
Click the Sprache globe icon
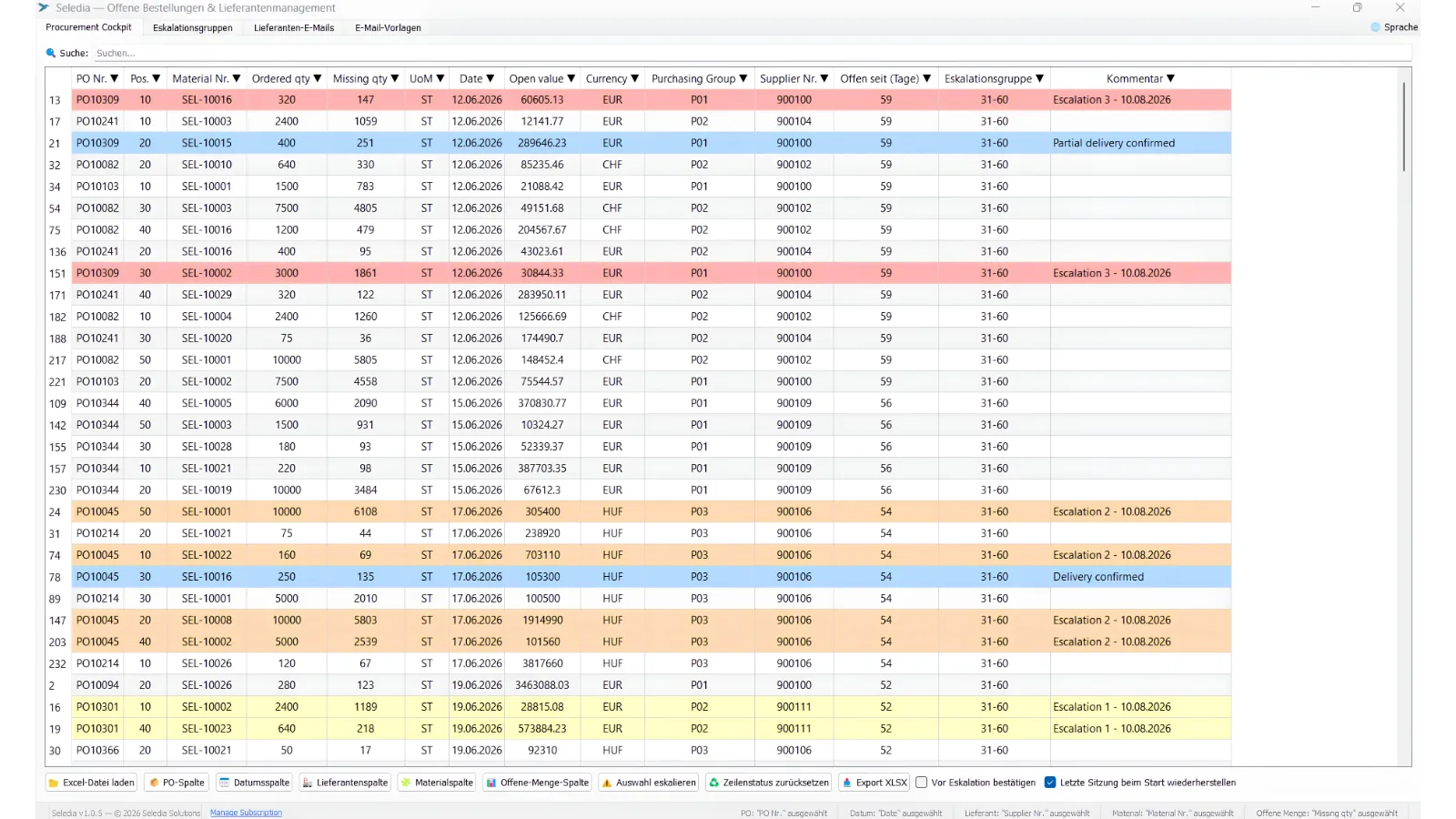click(x=1375, y=27)
